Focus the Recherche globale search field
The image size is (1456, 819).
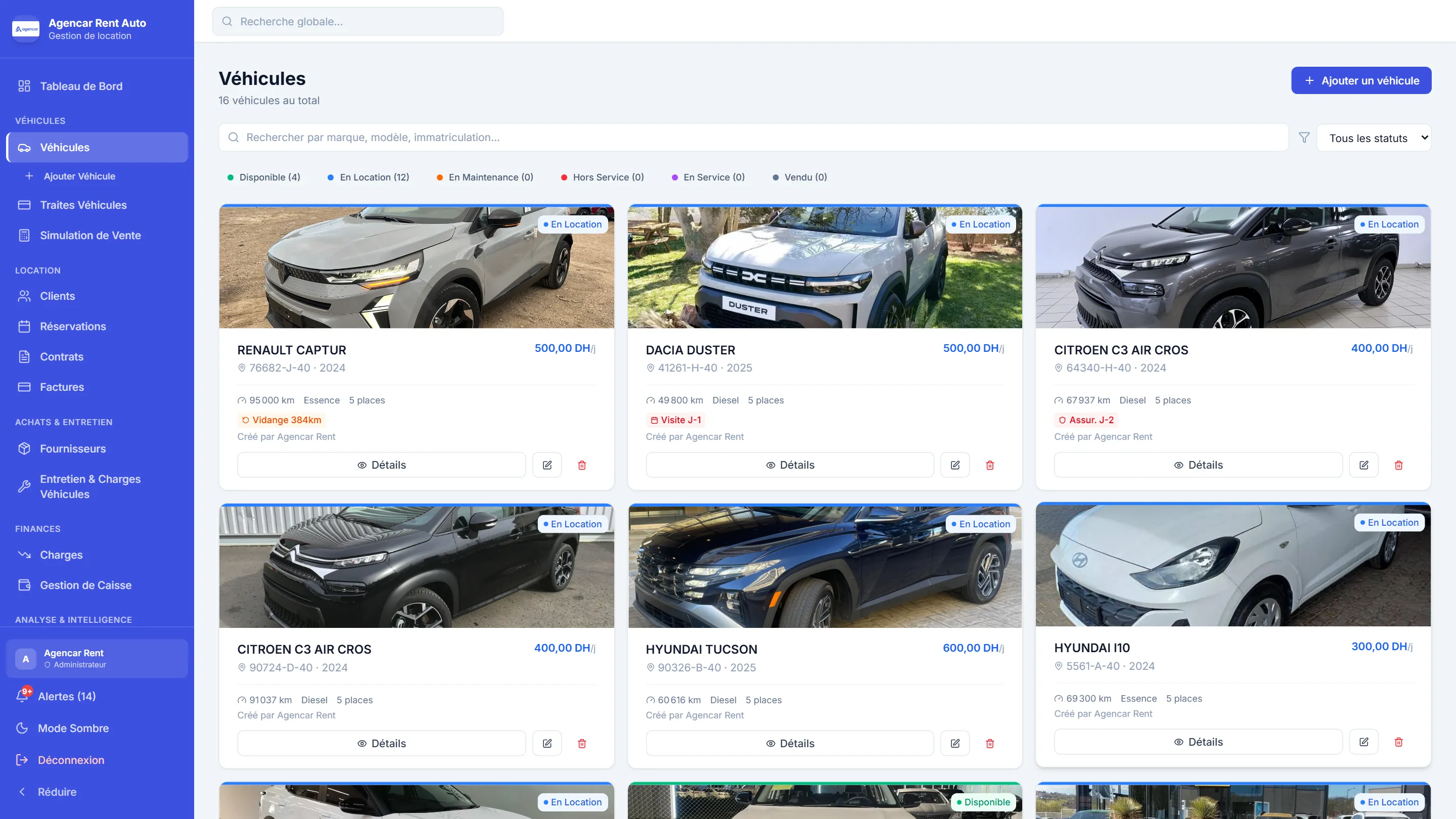point(358,21)
